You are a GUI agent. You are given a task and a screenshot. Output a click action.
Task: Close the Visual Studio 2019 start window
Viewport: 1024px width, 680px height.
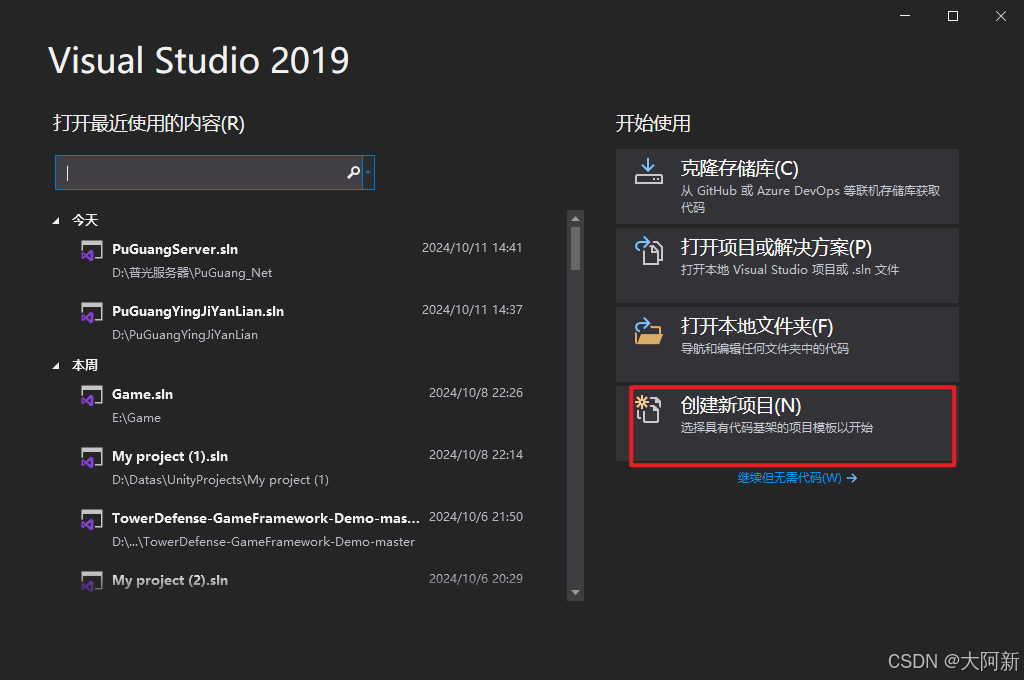click(1000, 16)
